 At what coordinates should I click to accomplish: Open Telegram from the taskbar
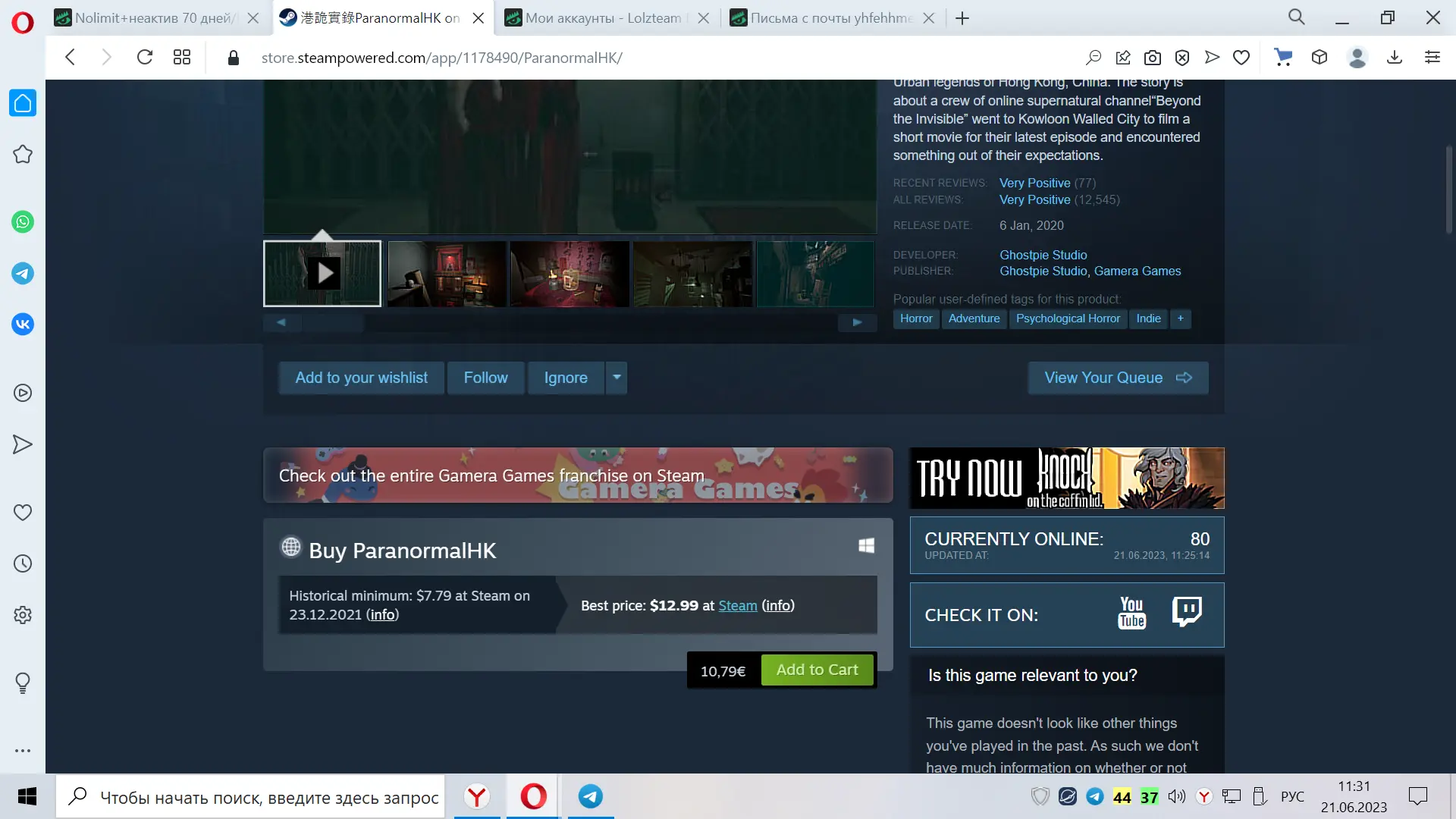591,797
